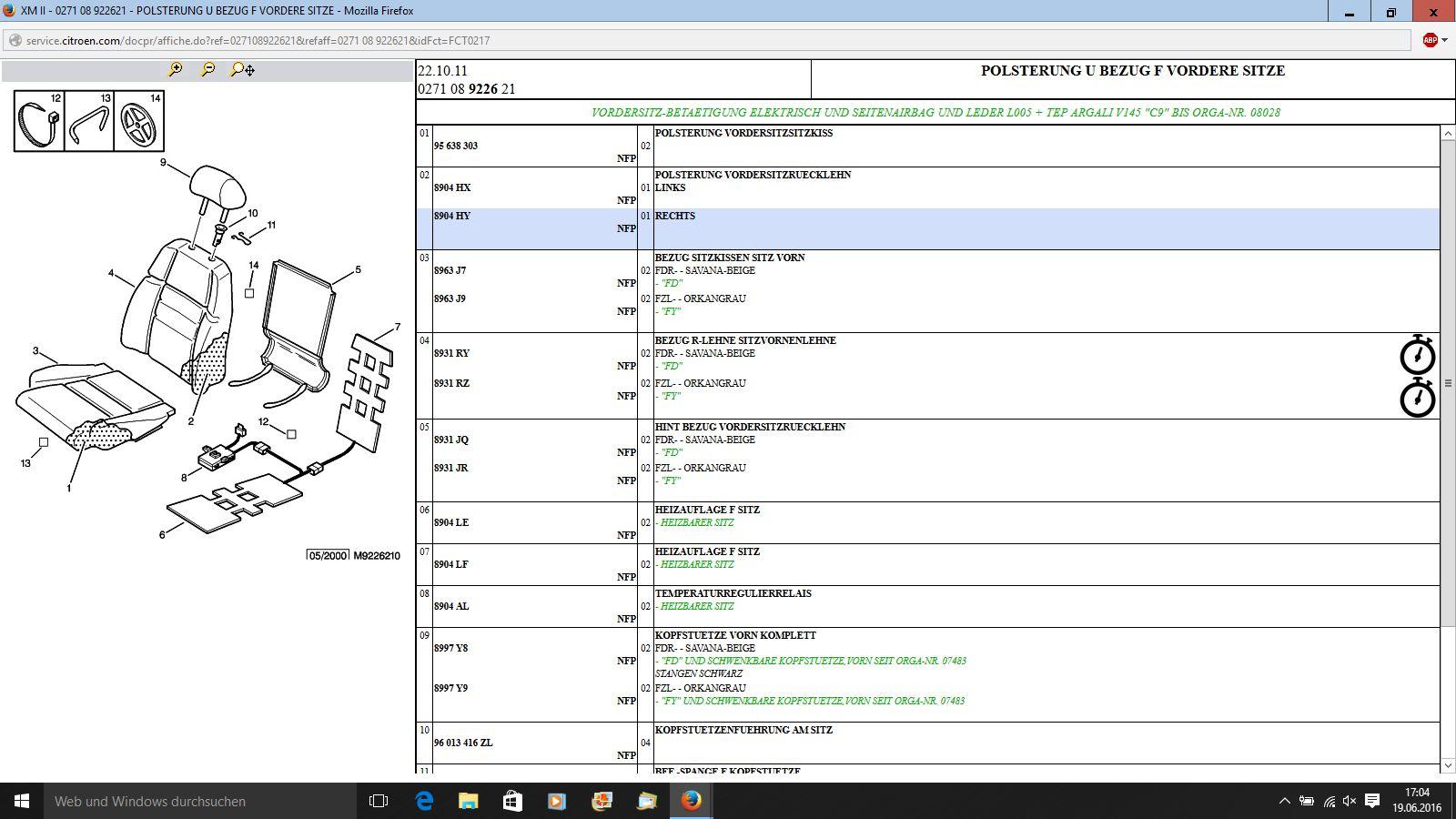Click the TEMPERATURREGULIERRELAIS description
Screen dimensions: 1456x819
coord(733,593)
